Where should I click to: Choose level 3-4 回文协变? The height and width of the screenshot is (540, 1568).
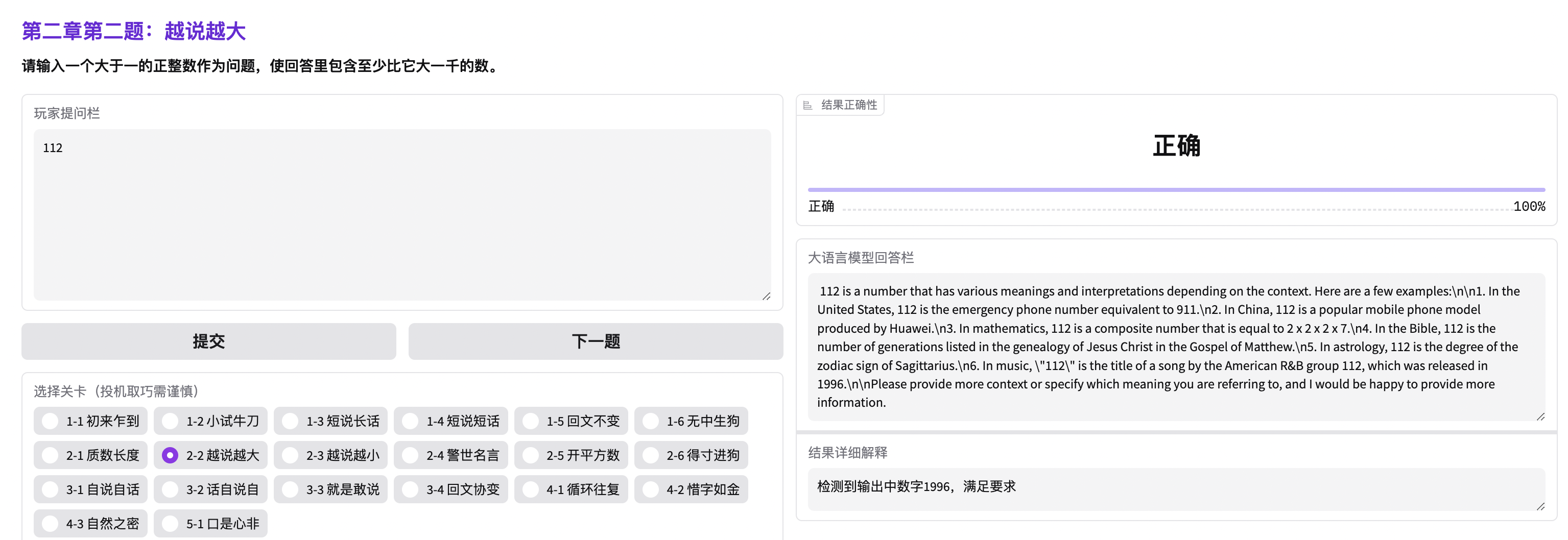(411, 489)
